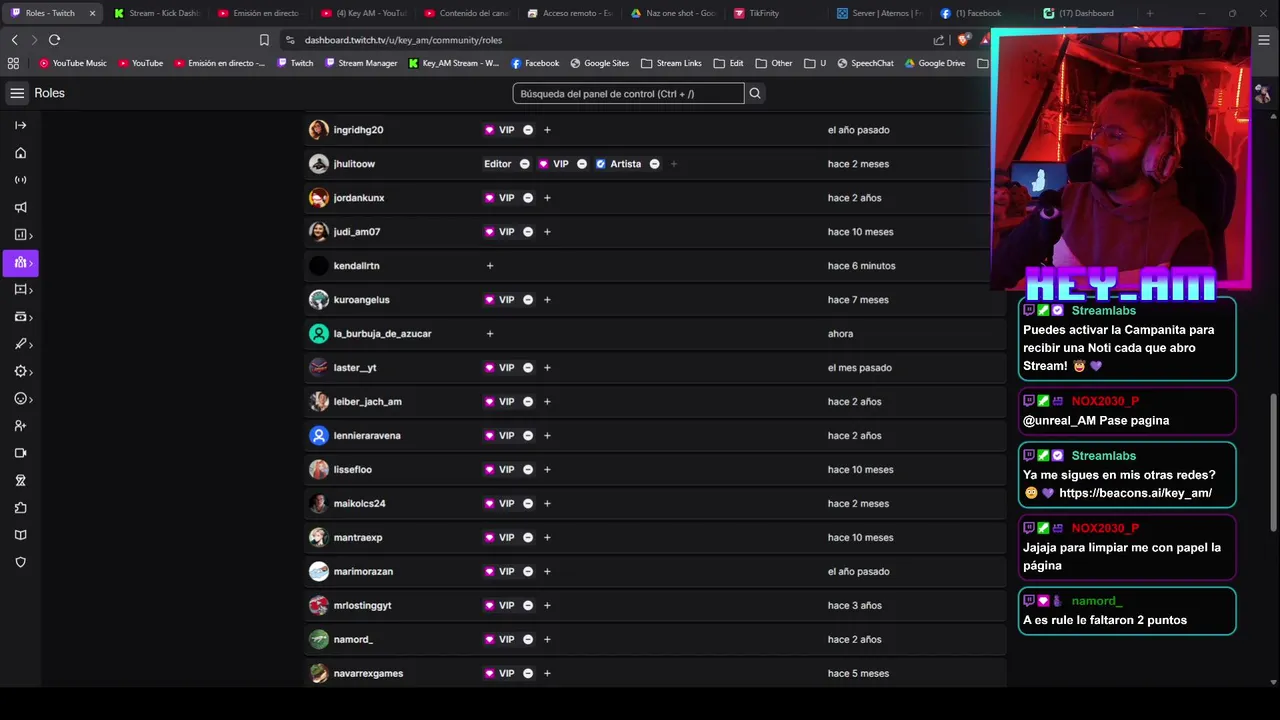Image resolution: width=1280 pixels, height=720 pixels.
Task: Remove VIP role from mrlostinggyt
Action: tap(528, 606)
